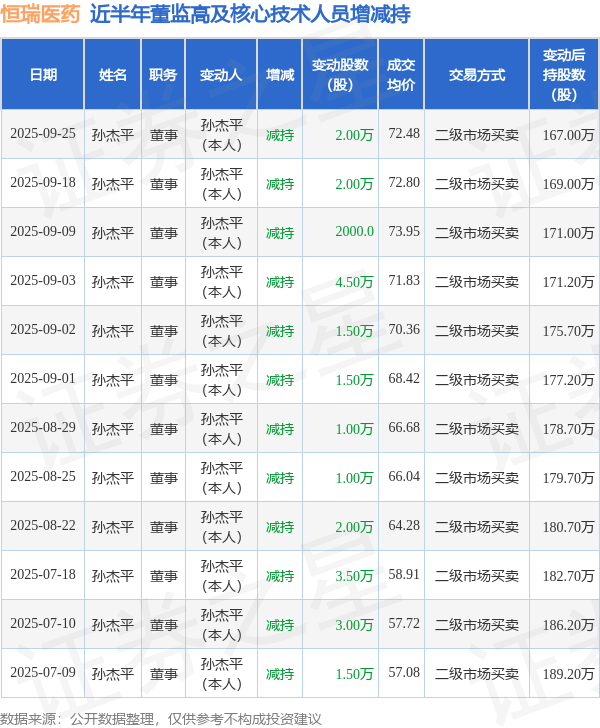Select the 变动人 column header
600x728 pixels.
[221, 75]
